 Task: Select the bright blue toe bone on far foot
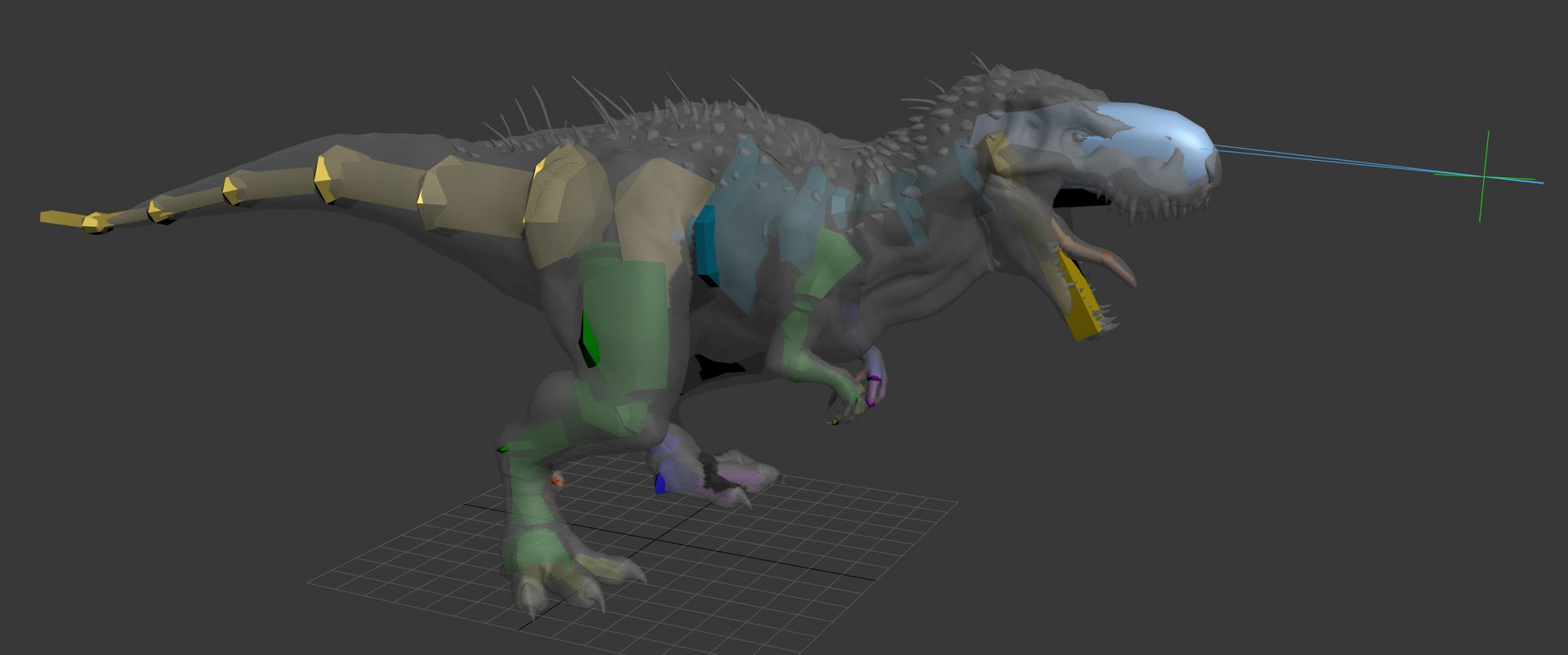coord(661,483)
